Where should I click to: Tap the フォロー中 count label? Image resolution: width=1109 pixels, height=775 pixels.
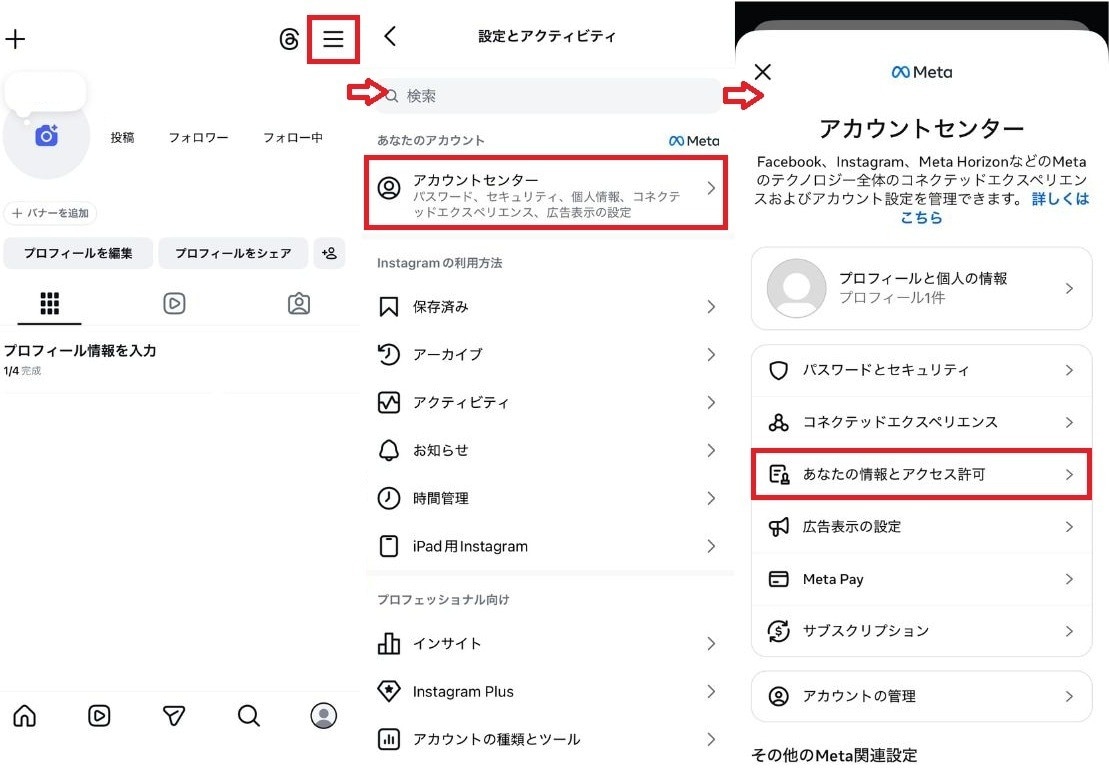(293, 137)
